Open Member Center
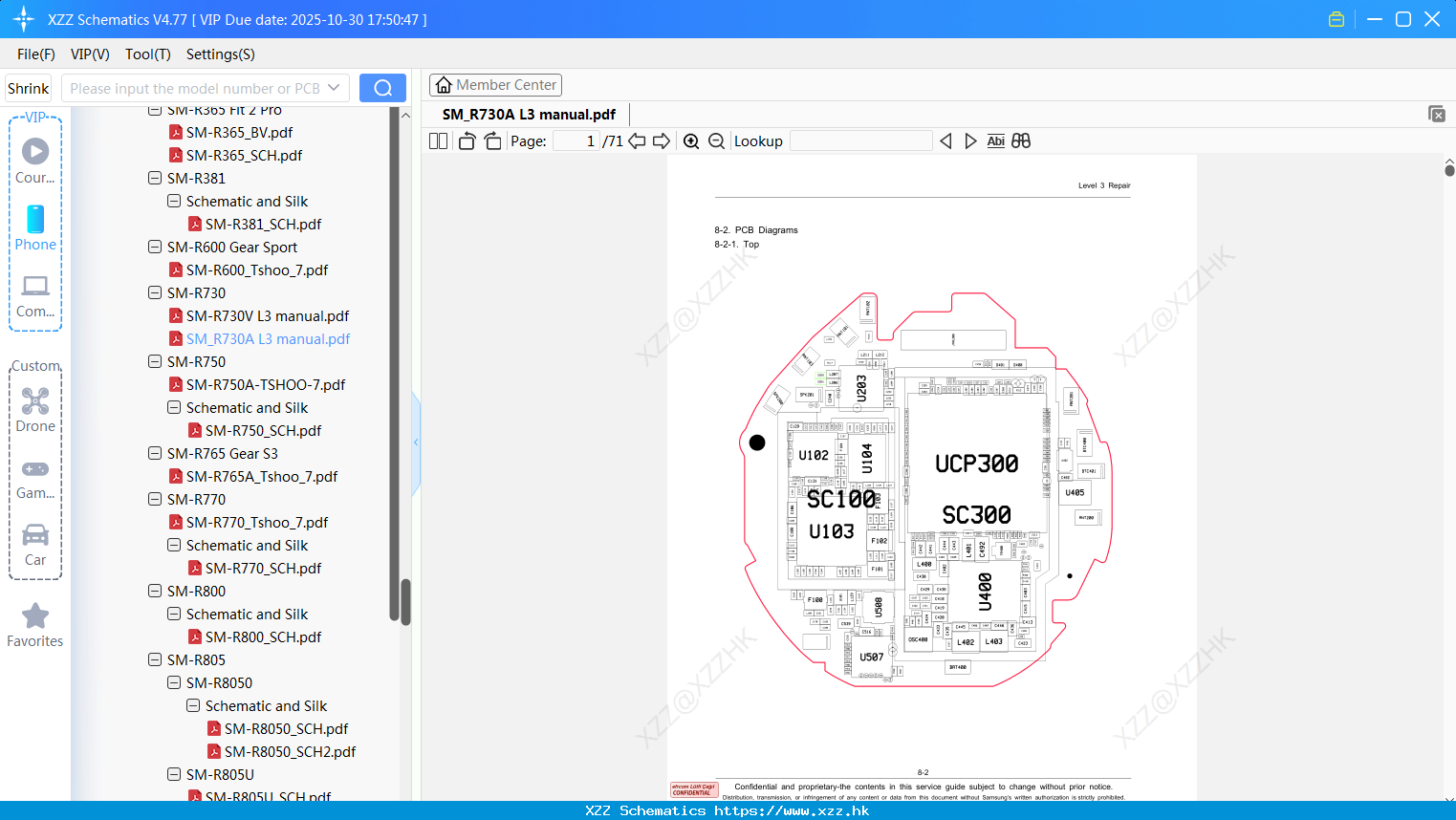The image size is (1456, 820). 495,85
